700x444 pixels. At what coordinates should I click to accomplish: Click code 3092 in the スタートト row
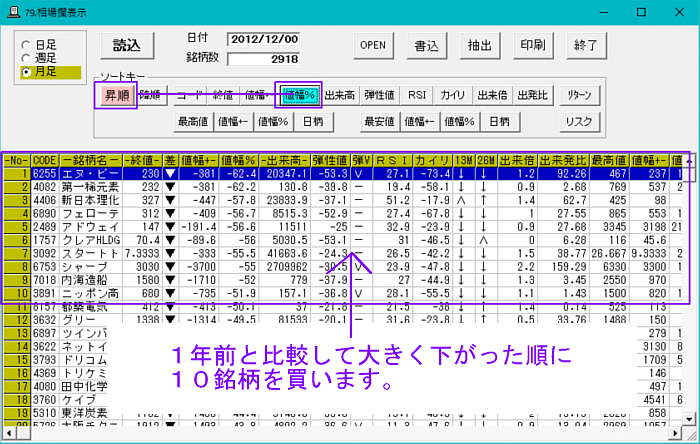(45, 253)
